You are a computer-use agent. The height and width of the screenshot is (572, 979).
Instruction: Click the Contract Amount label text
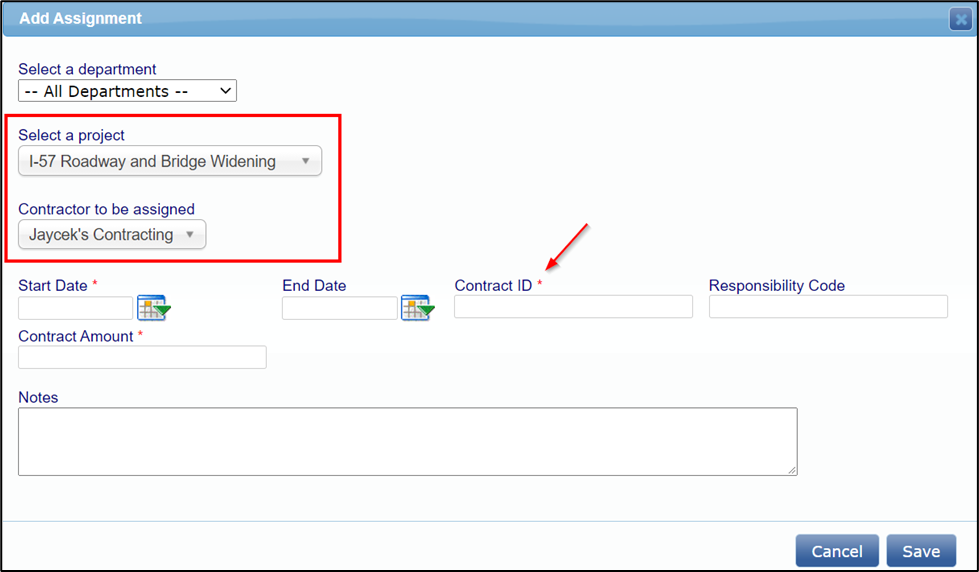pos(76,336)
